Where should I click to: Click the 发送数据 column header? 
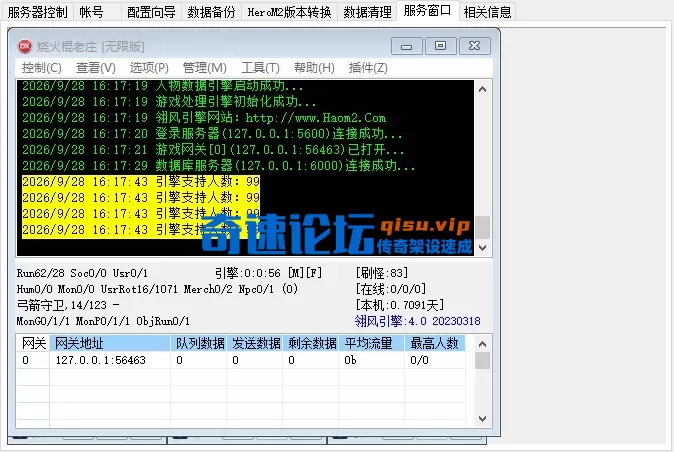[255, 343]
